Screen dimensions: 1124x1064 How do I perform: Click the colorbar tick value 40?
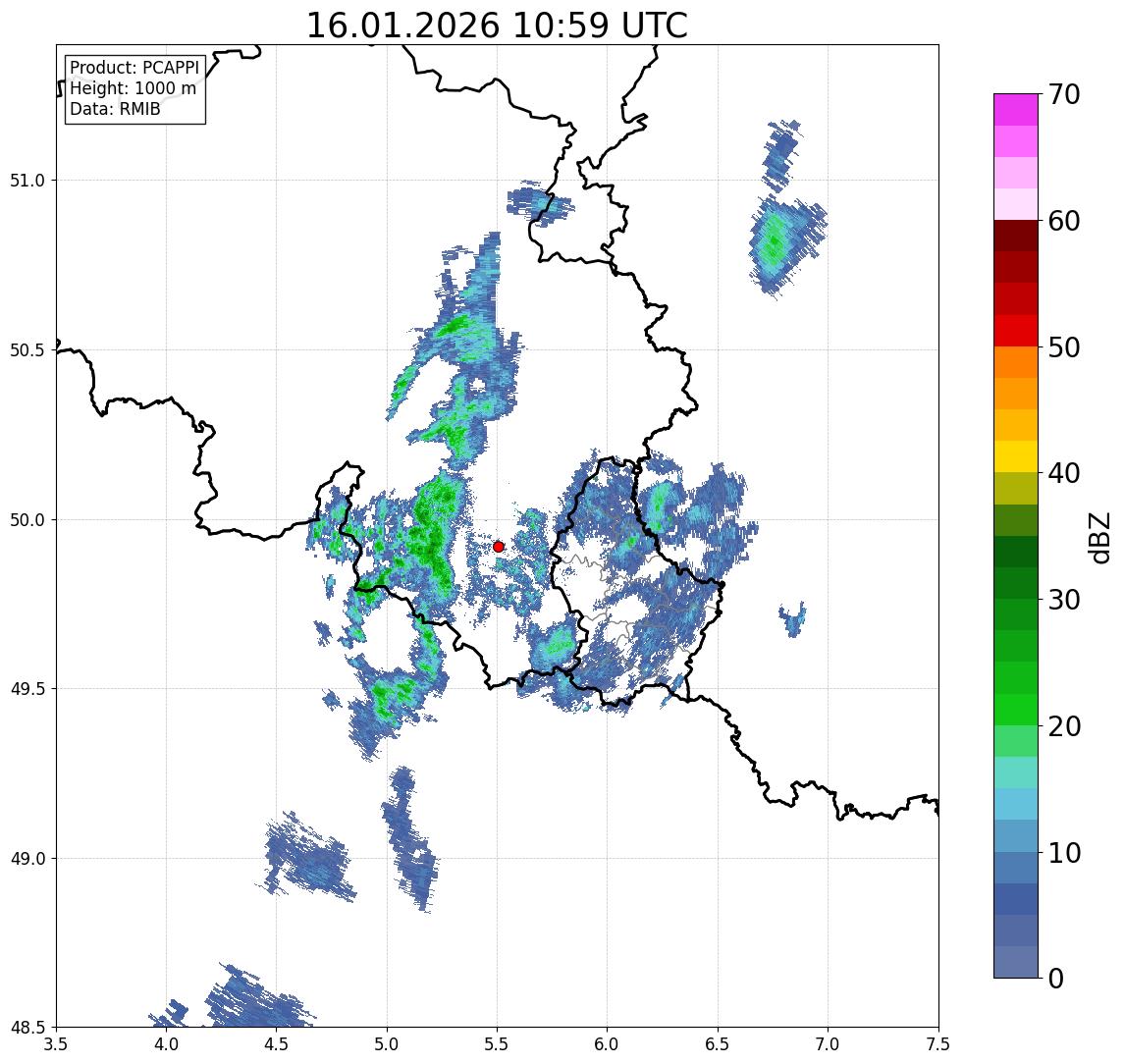(x=1064, y=473)
